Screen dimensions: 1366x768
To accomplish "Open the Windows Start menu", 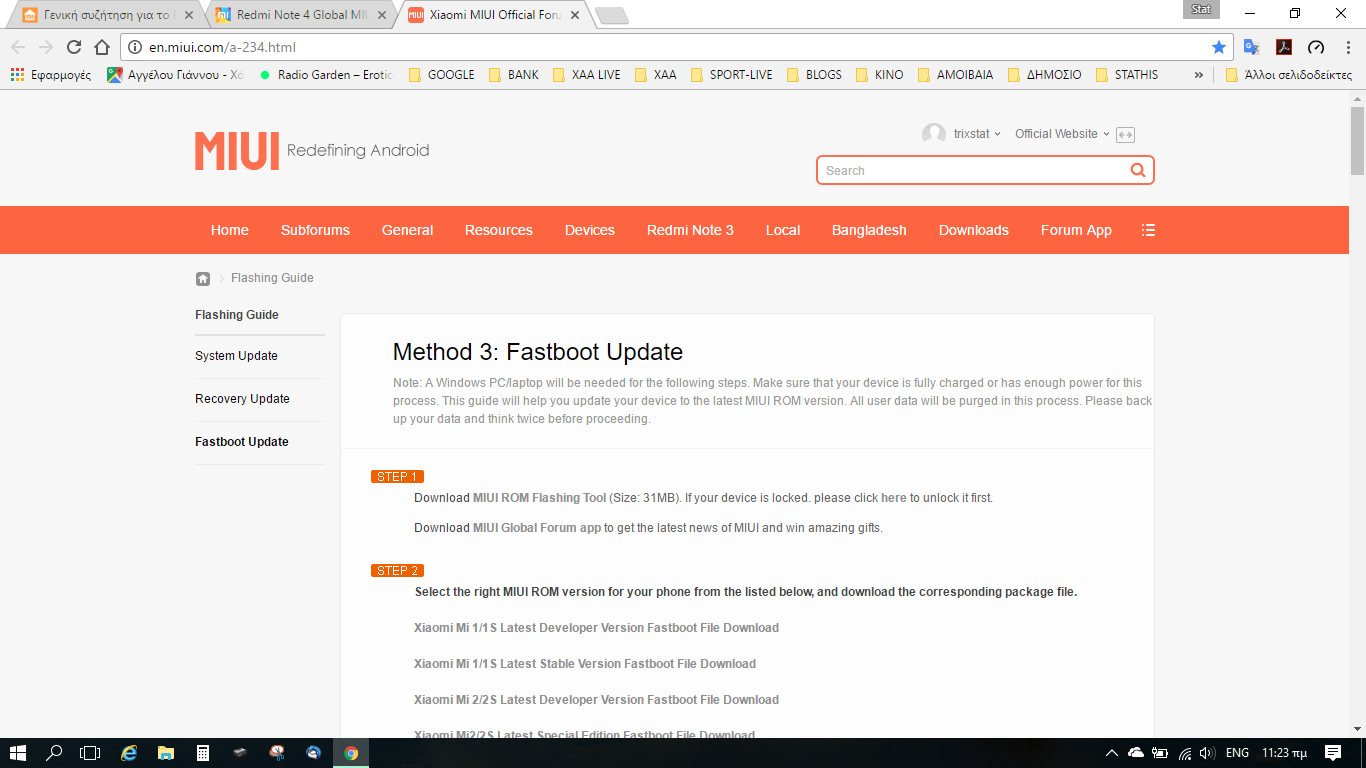I will tap(18, 753).
